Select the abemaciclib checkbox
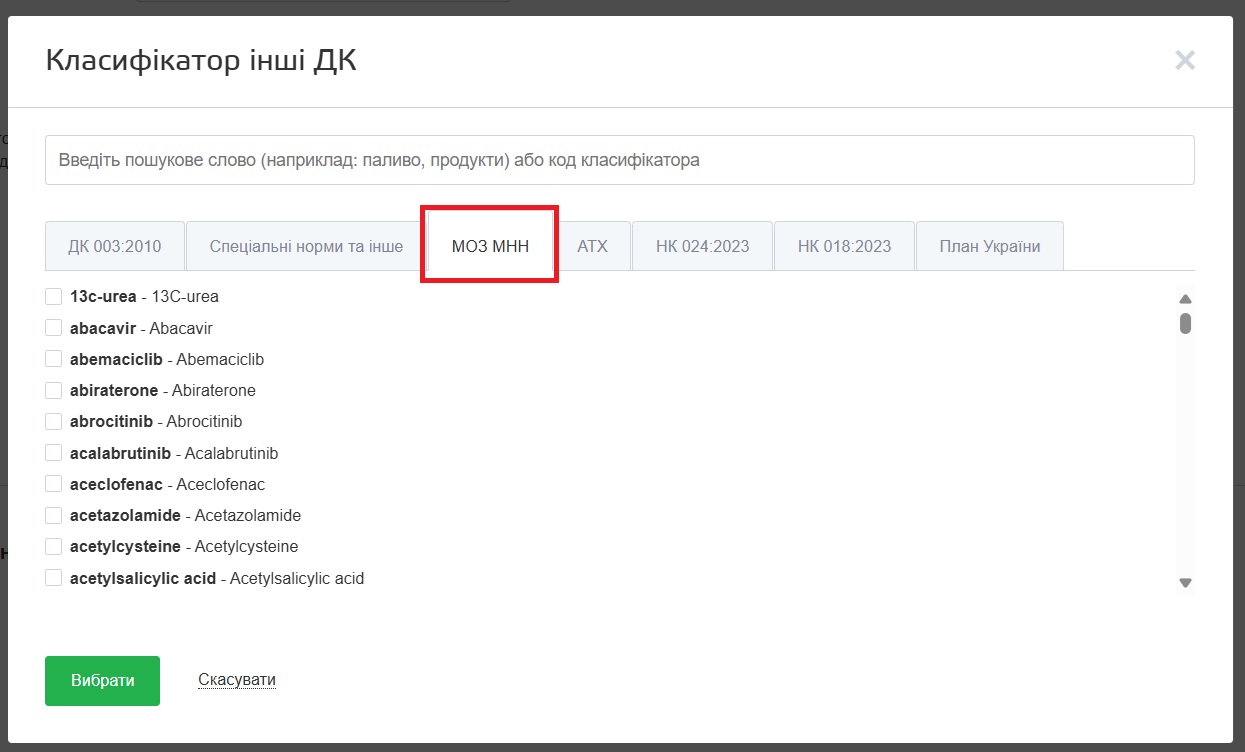The image size is (1245, 752). coord(54,359)
